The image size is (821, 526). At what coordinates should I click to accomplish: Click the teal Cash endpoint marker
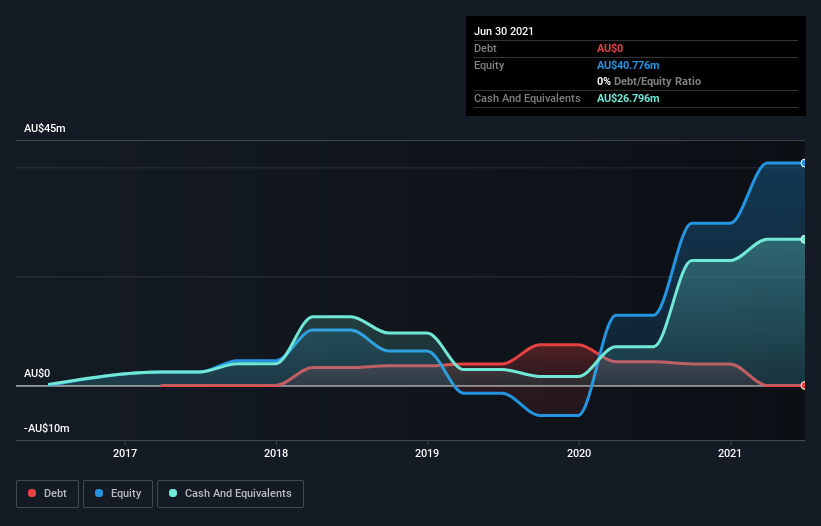click(x=803, y=239)
